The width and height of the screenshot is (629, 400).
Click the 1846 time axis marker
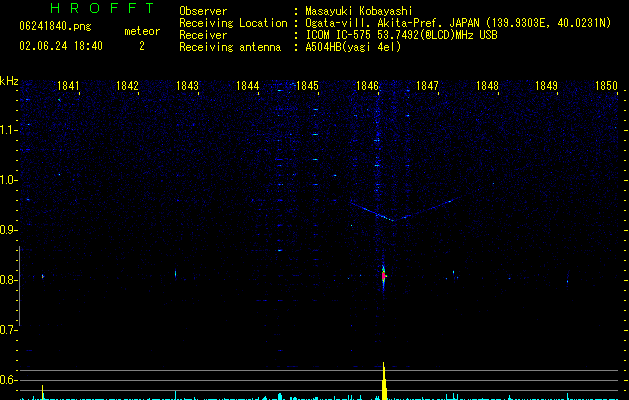pos(367,86)
